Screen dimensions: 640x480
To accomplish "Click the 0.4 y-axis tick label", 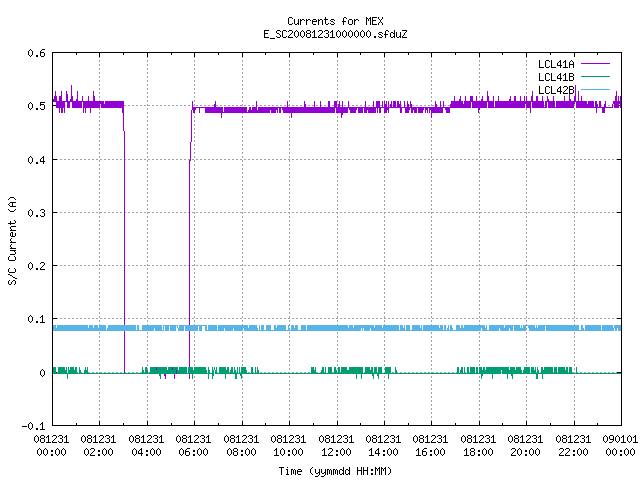I will (36, 160).
